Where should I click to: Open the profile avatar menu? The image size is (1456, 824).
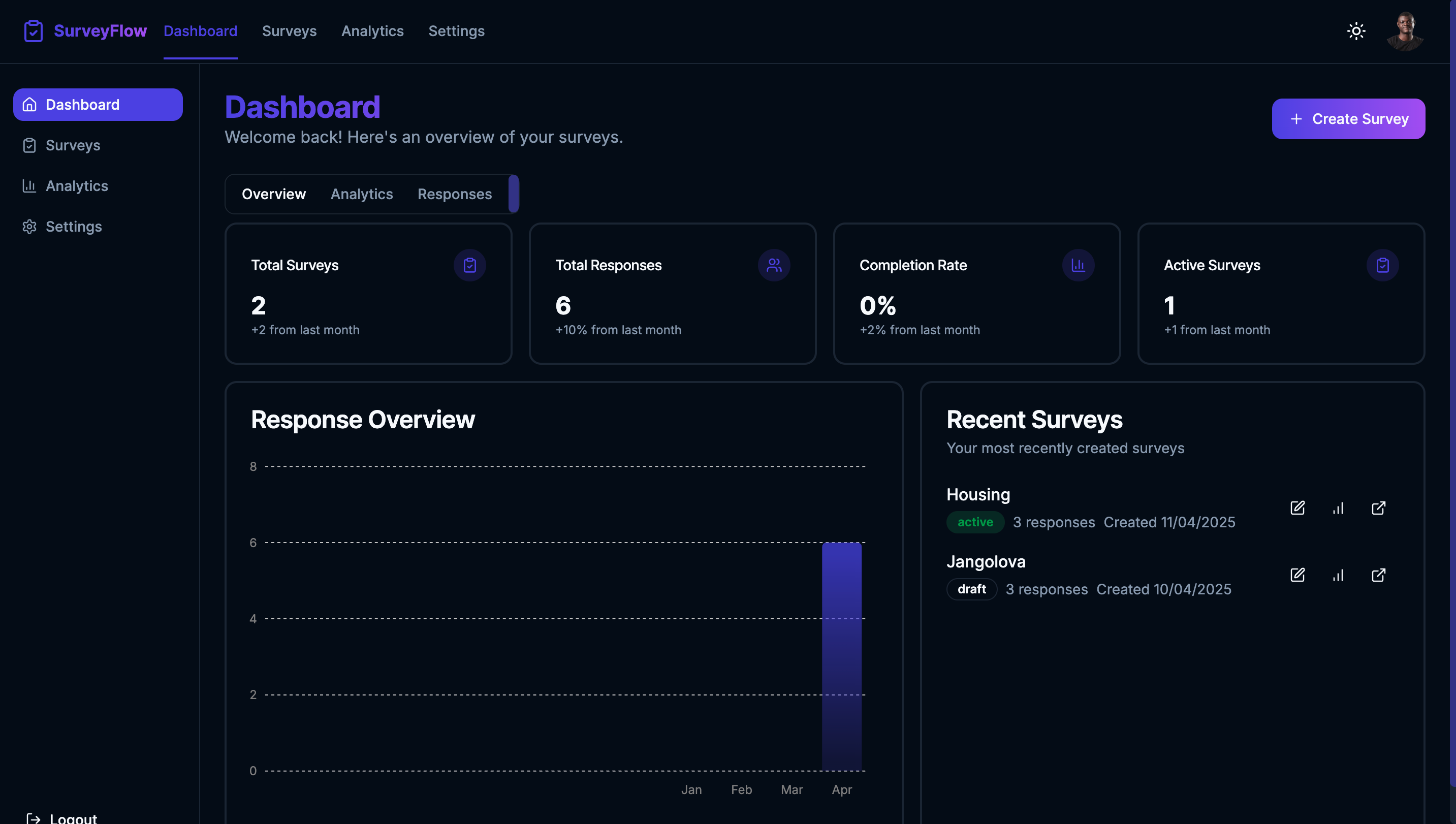click(1406, 31)
